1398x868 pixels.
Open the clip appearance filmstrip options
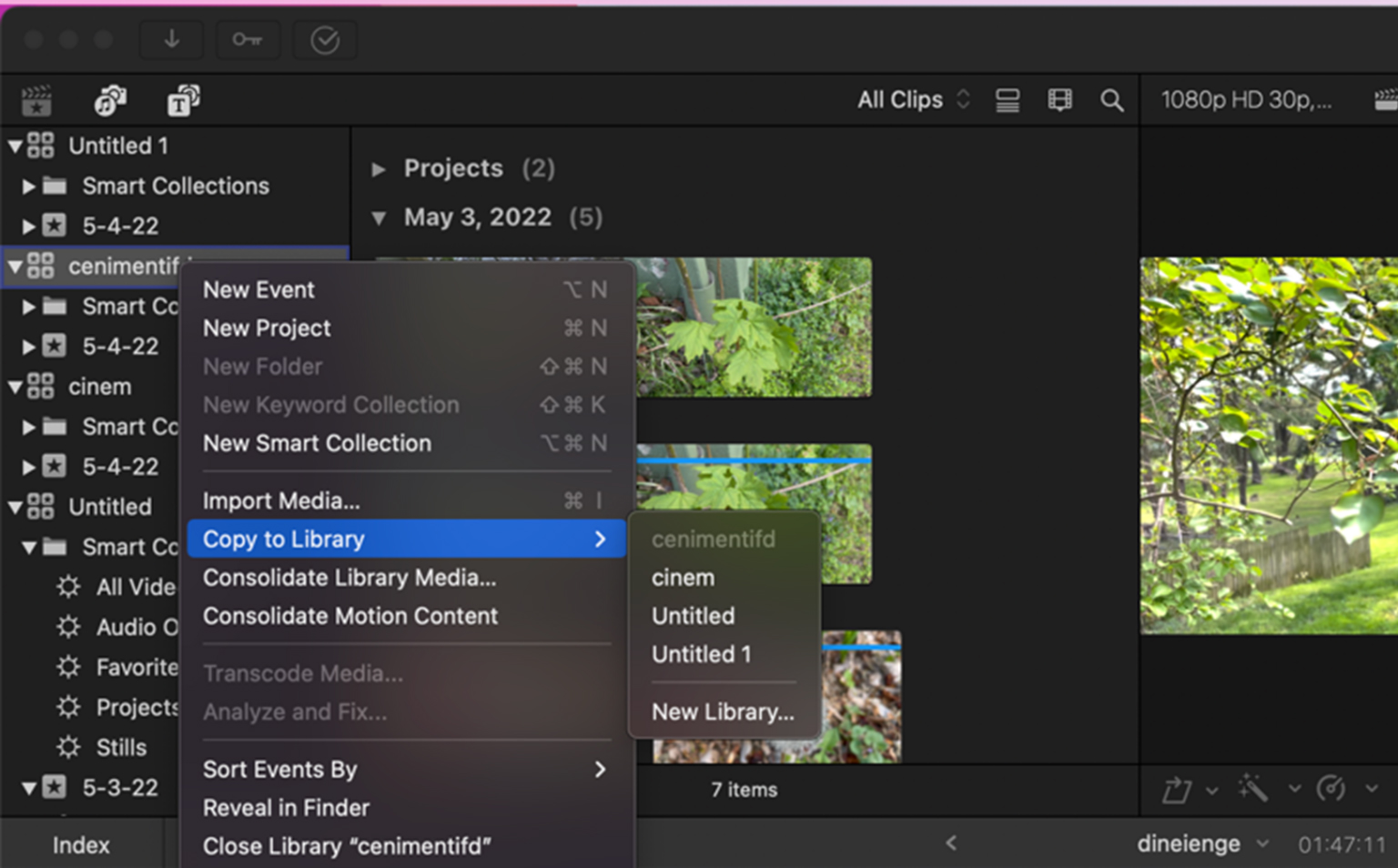pos(1059,100)
